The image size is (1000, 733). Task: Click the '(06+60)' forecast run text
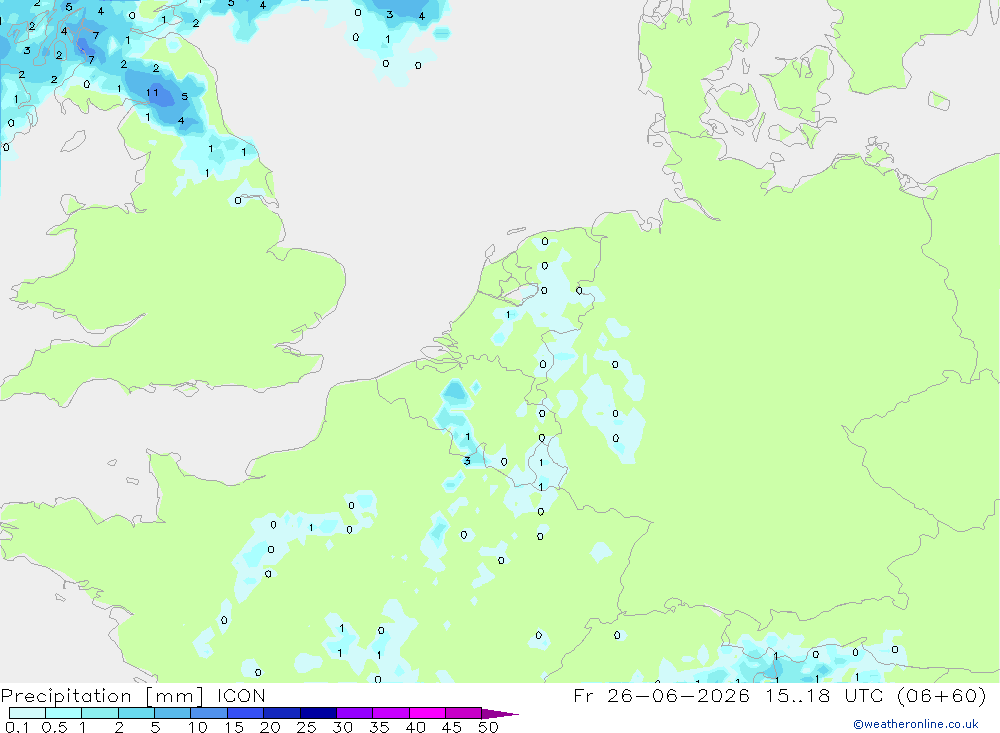pos(941,696)
